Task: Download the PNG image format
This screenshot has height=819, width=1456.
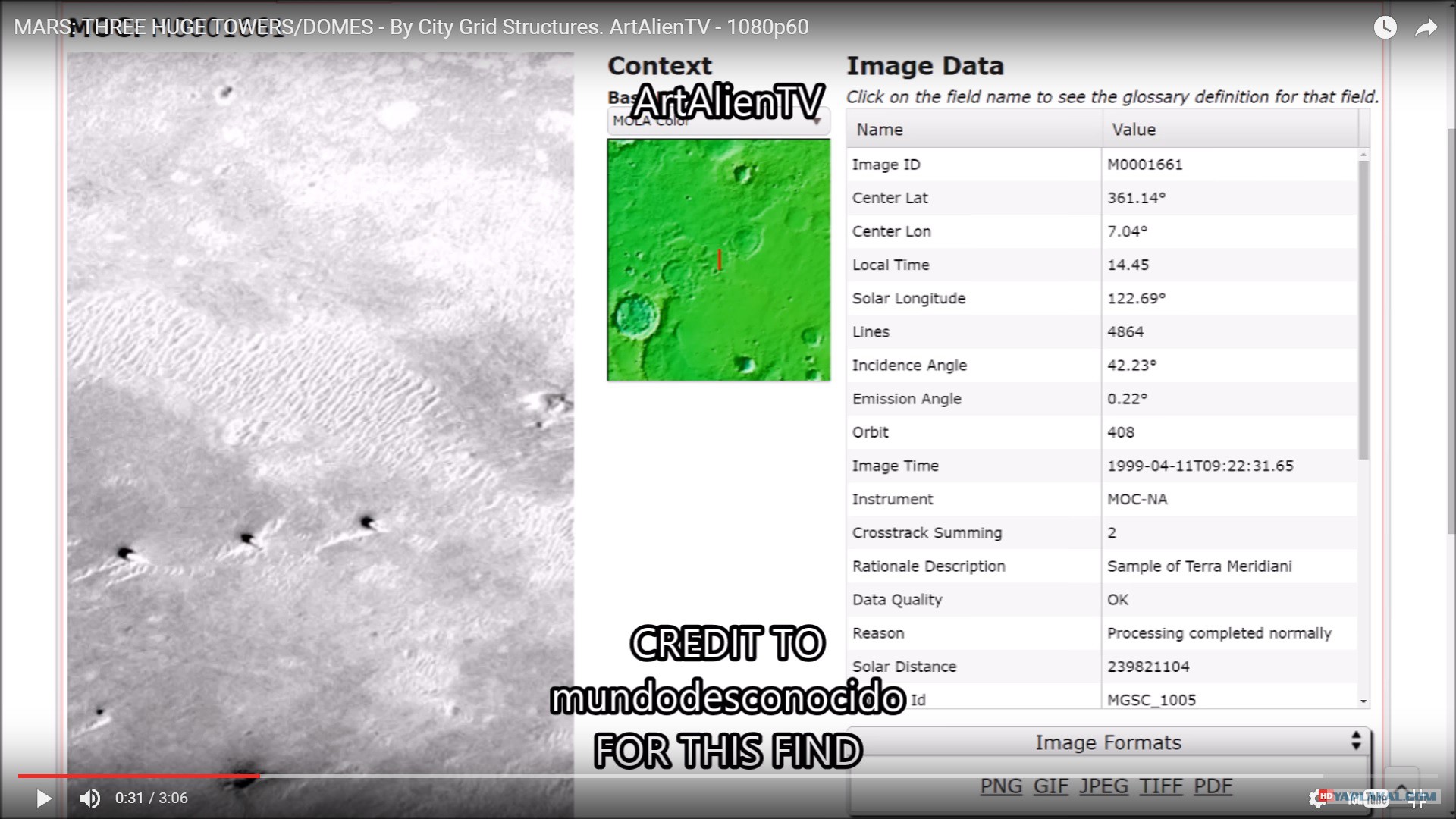Action: tap(1001, 786)
